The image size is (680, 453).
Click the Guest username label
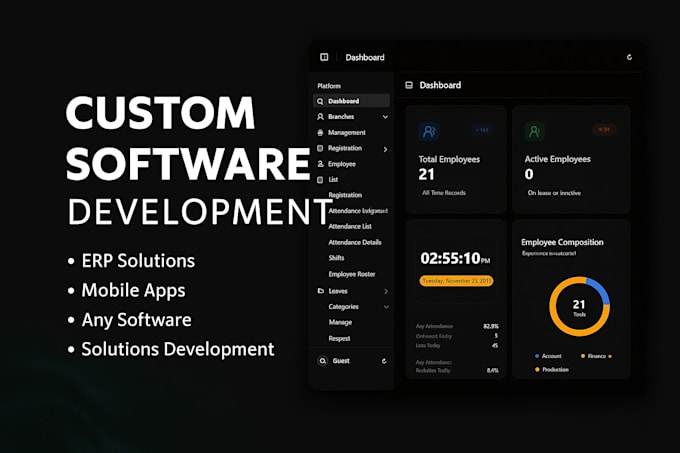[x=341, y=361]
